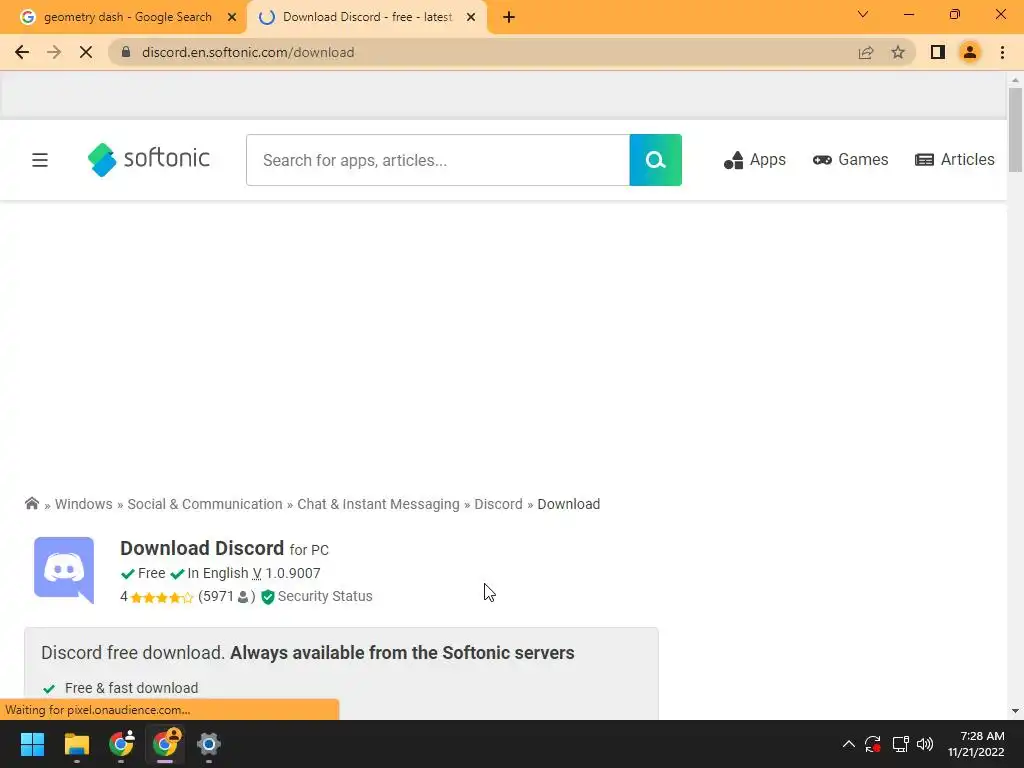This screenshot has width=1024, height=768.
Task: Open the Windows Start menu
Action: tap(32, 744)
